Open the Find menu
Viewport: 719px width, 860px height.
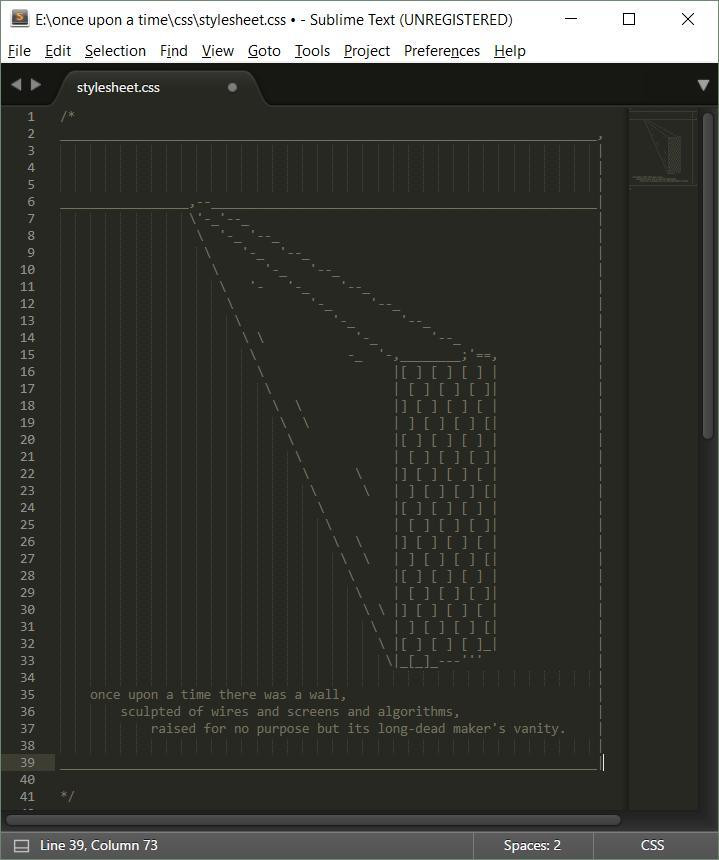(173, 50)
